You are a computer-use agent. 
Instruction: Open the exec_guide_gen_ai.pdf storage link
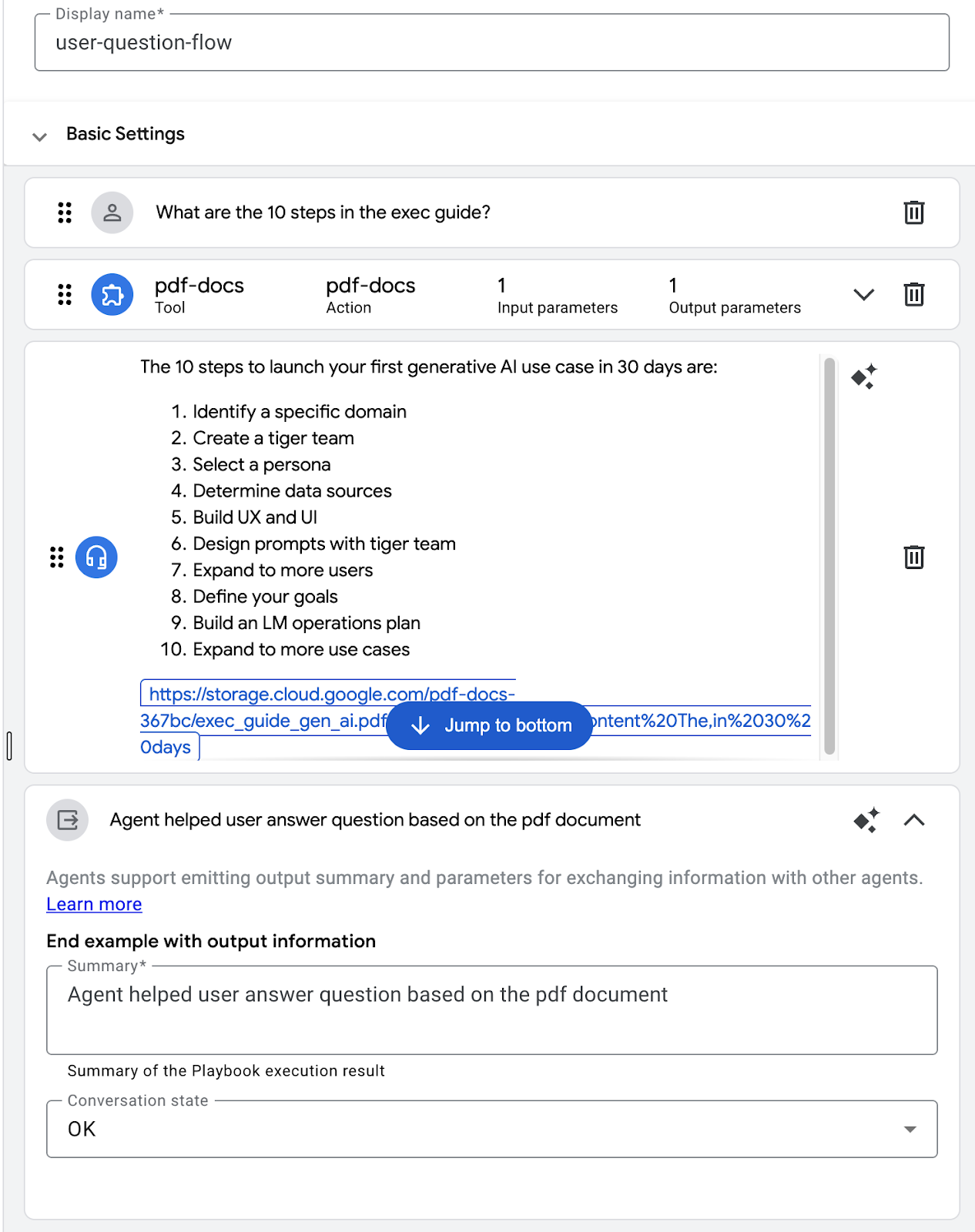(x=331, y=695)
